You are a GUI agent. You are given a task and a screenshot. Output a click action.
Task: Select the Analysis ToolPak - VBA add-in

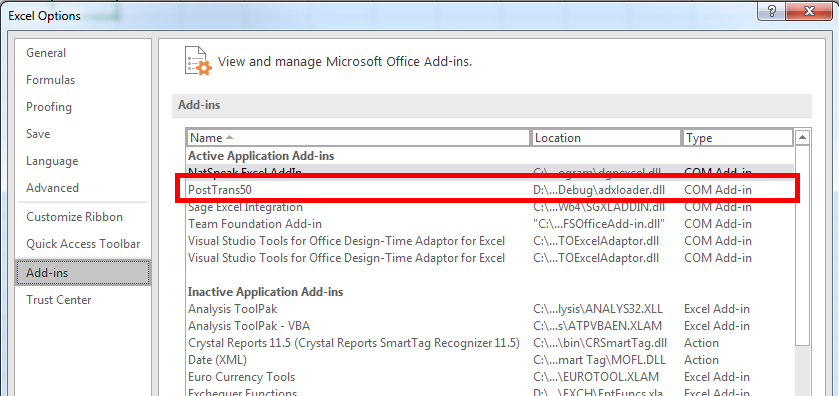point(490,326)
